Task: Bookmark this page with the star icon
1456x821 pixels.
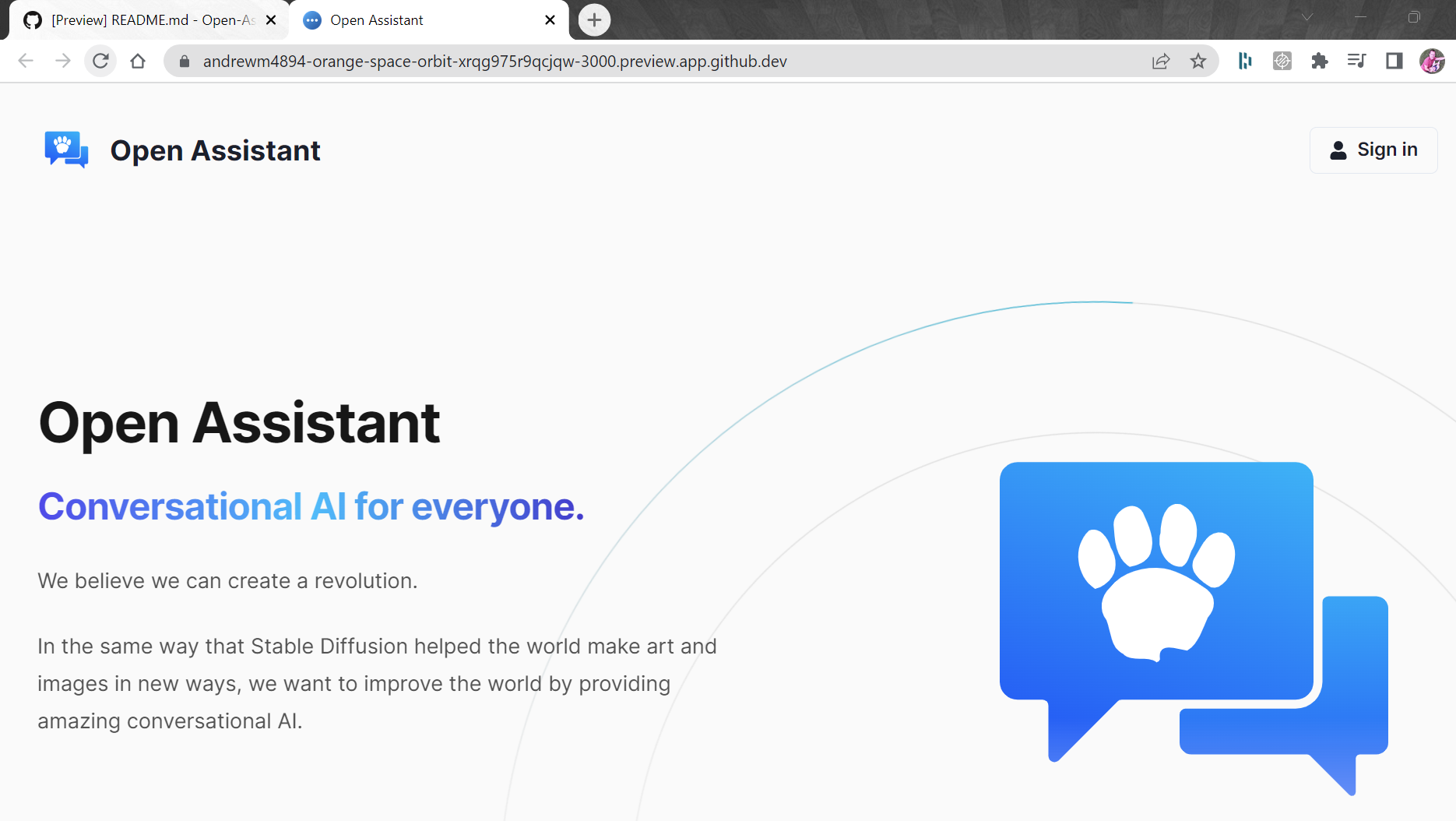Action: pyautogui.click(x=1198, y=61)
